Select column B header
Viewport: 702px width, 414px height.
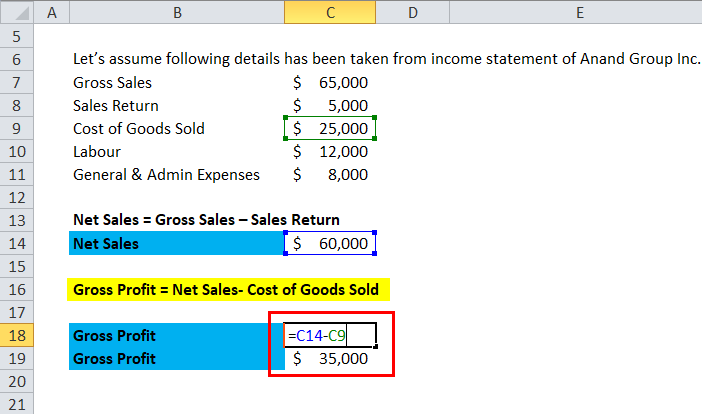click(x=177, y=12)
